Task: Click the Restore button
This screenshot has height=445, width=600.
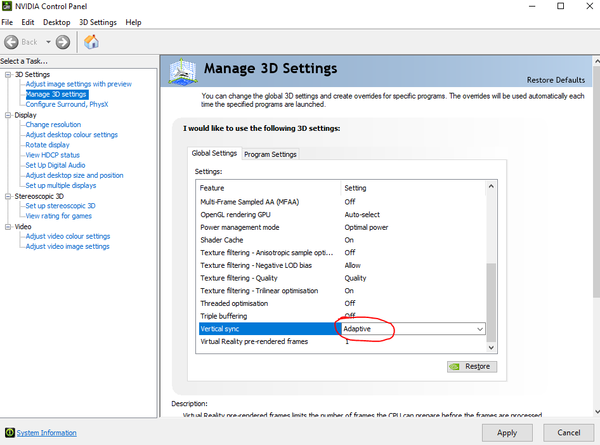Action: click(471, 367)
